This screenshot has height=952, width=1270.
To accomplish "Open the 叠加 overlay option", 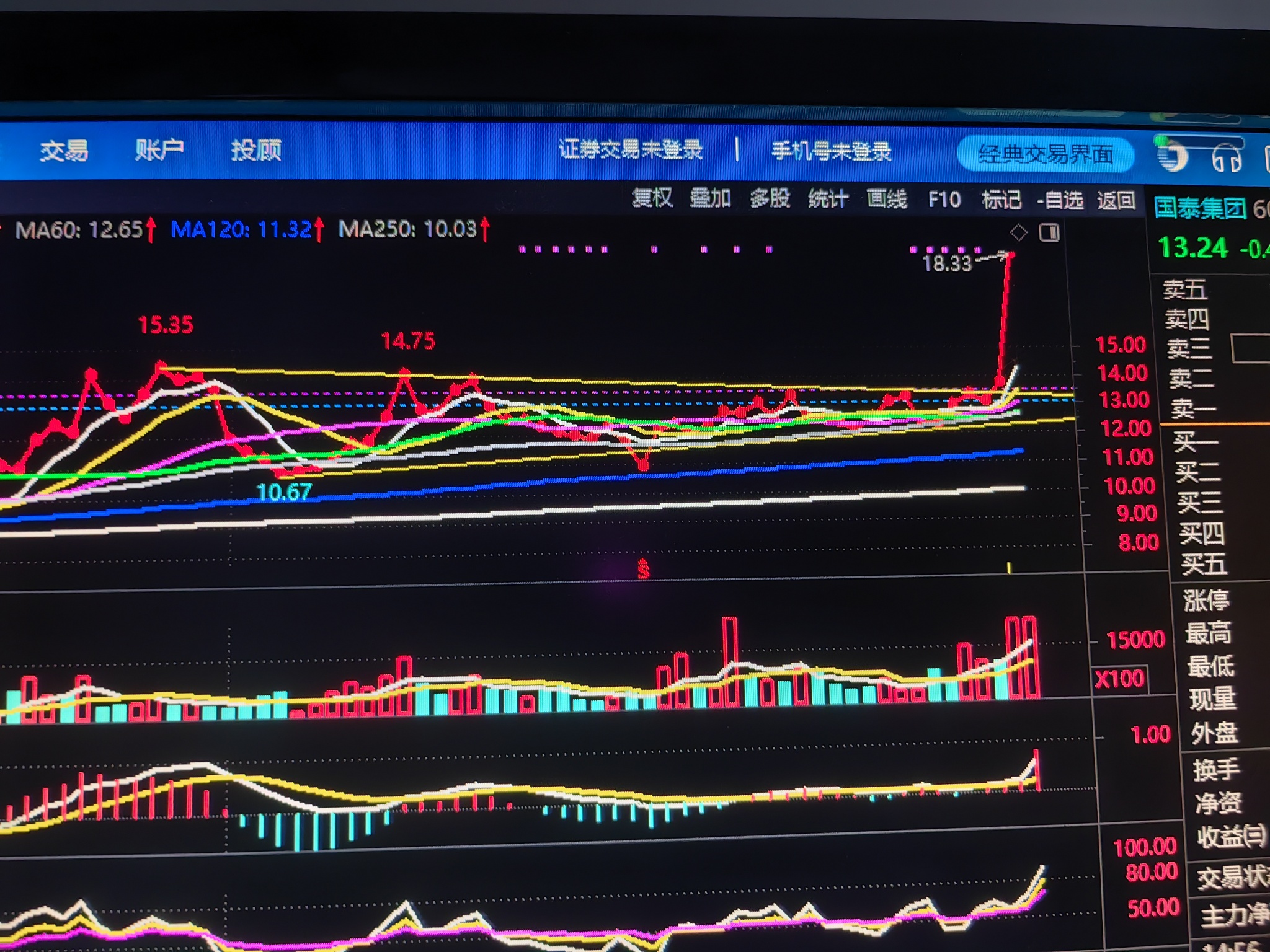I will click(x=710, y=198).
